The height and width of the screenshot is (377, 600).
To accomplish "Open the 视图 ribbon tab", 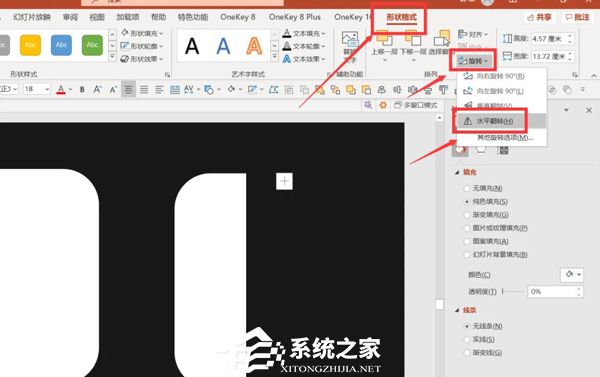I will [x=97, y=17].
